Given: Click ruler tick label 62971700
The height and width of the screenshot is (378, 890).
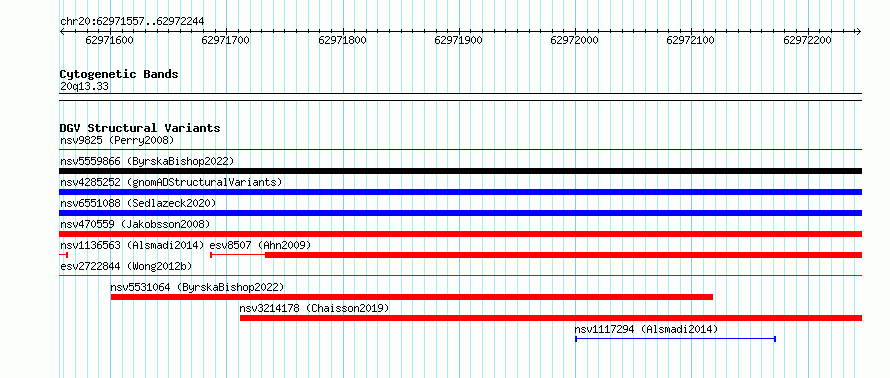Looking at the screenshot, I should 226,40.
